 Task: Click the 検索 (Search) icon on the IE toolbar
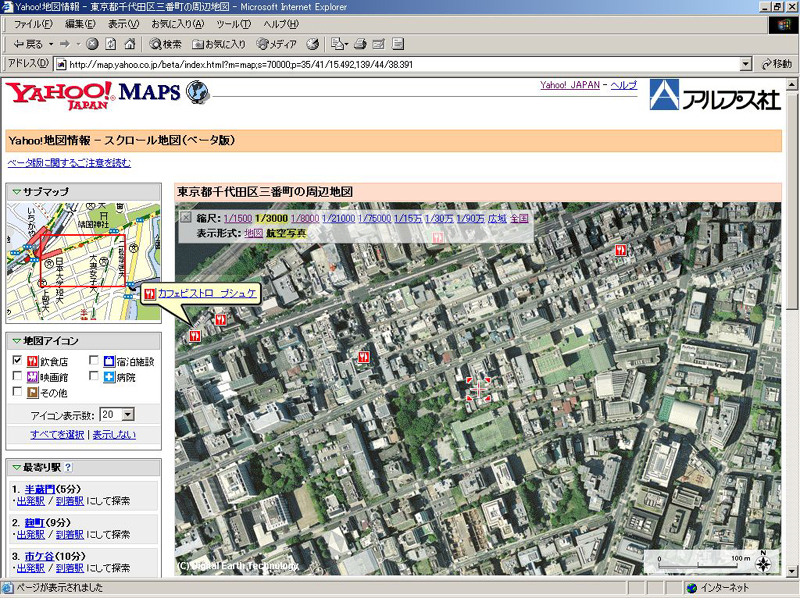(x=165, y=43)
